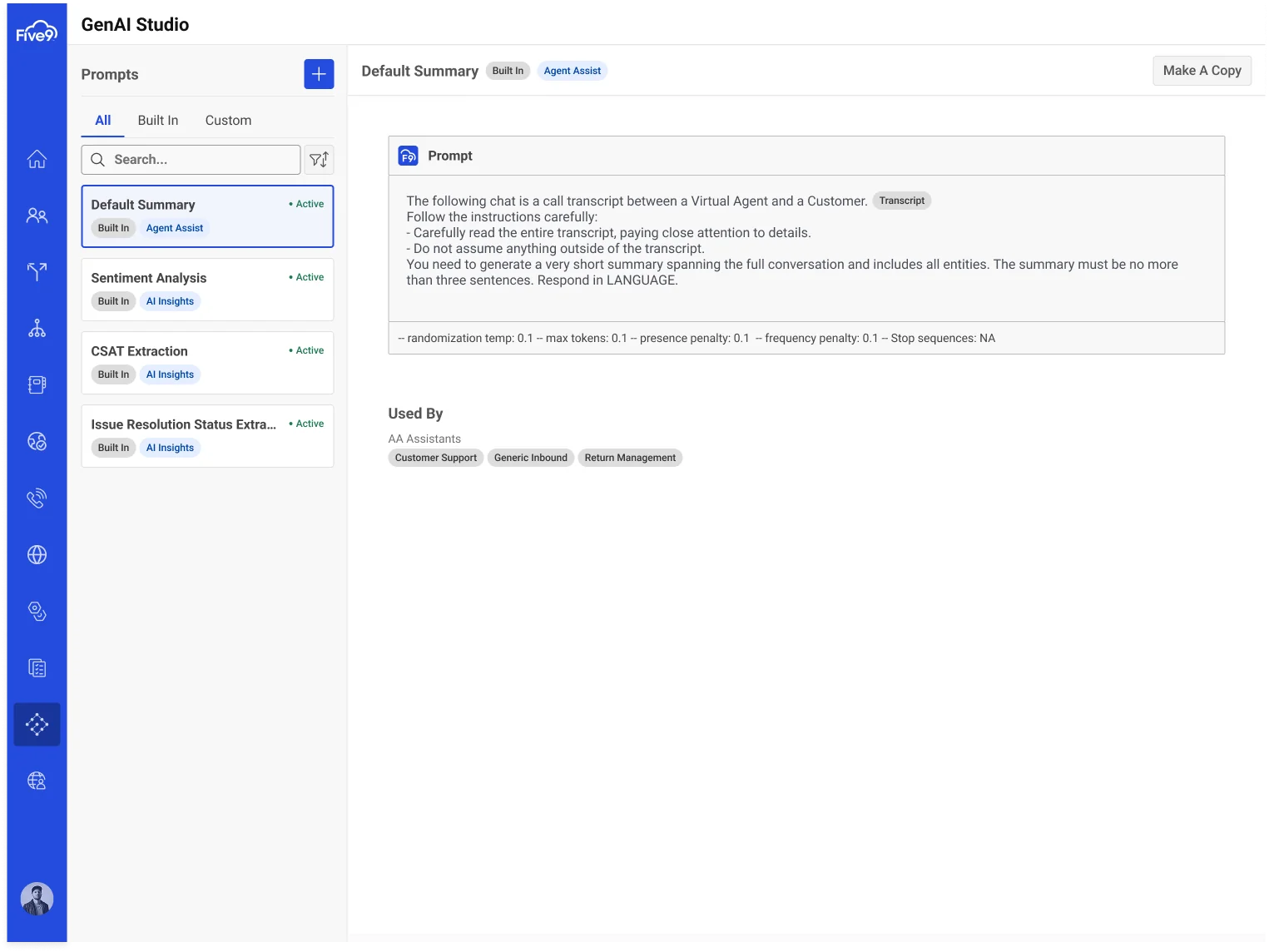Focus the prompt search field

[x=191, y=160]
